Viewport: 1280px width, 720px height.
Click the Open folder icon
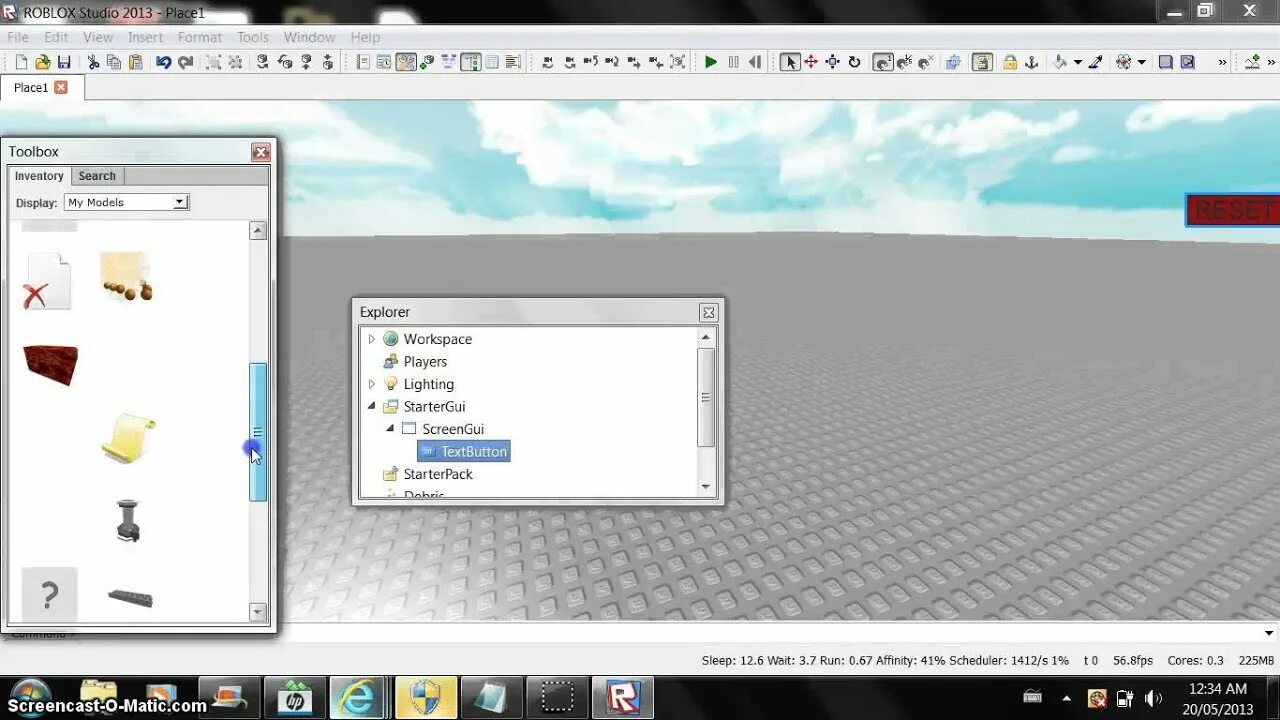[42, 62]
